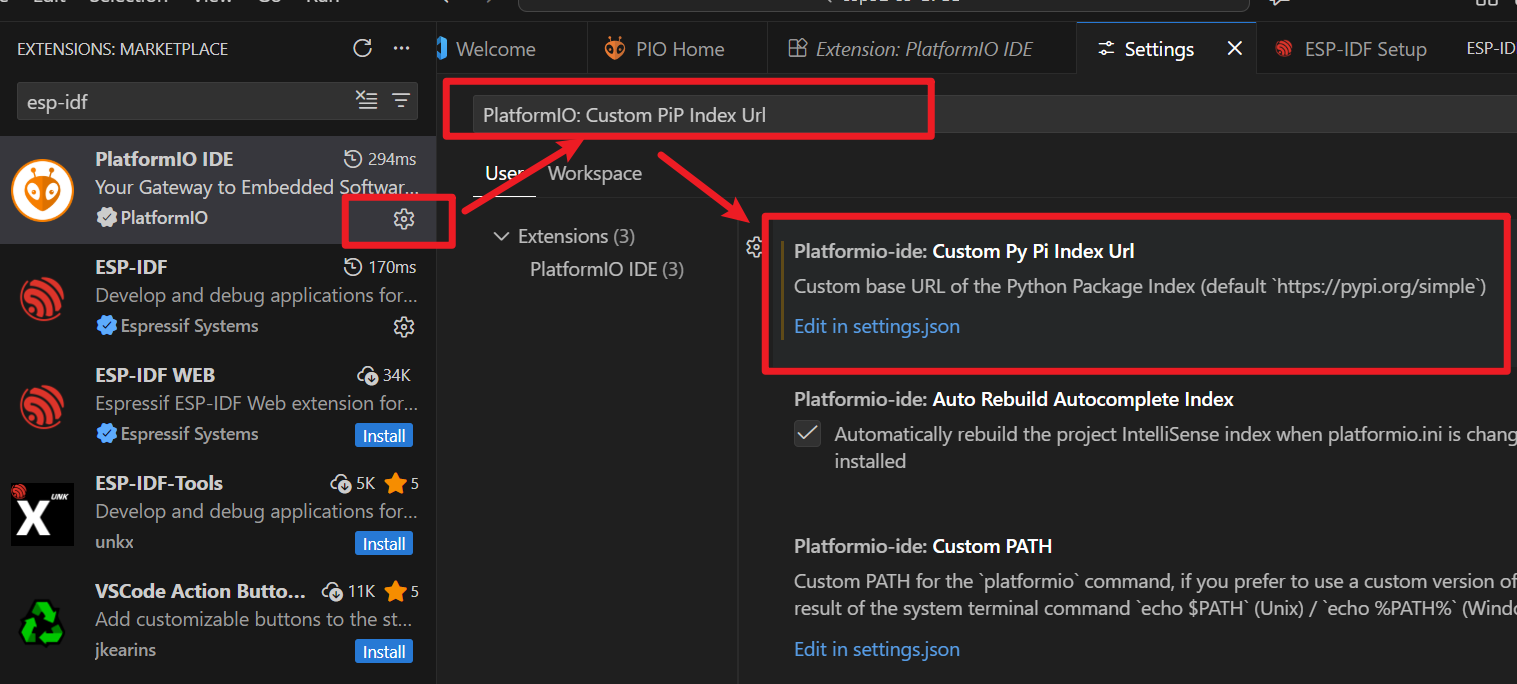Switch to the Workspace settings tab
The height and width of the screenshot is (684, 1517).
point(595,174)
